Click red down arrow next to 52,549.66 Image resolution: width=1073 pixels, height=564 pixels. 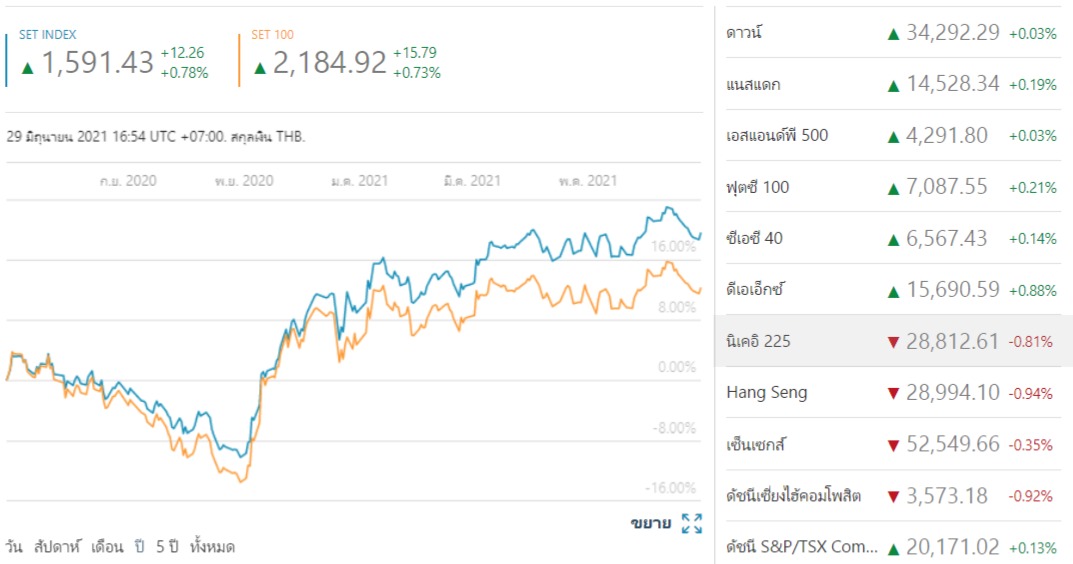(893, 445)
